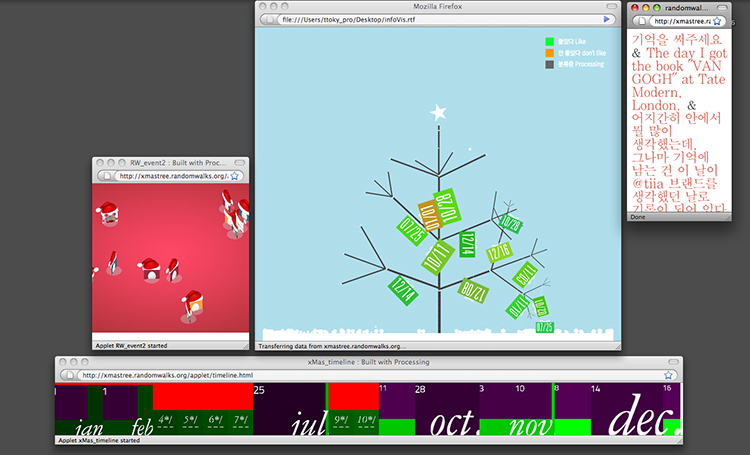Click the orange 10/01 tag on tree
This screenshot has height=455, width=750.
click(428, 213)
